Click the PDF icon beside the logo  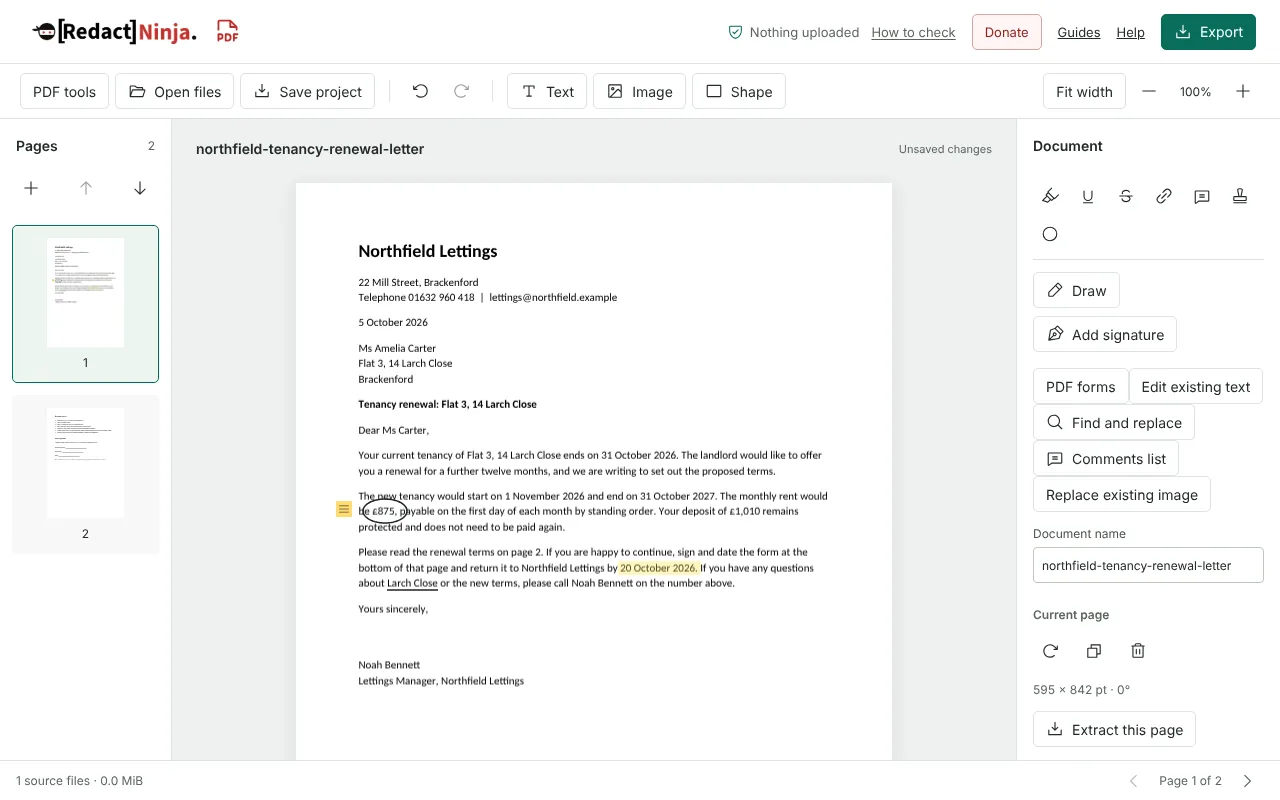pyautogui.click(x=228, y=32)
